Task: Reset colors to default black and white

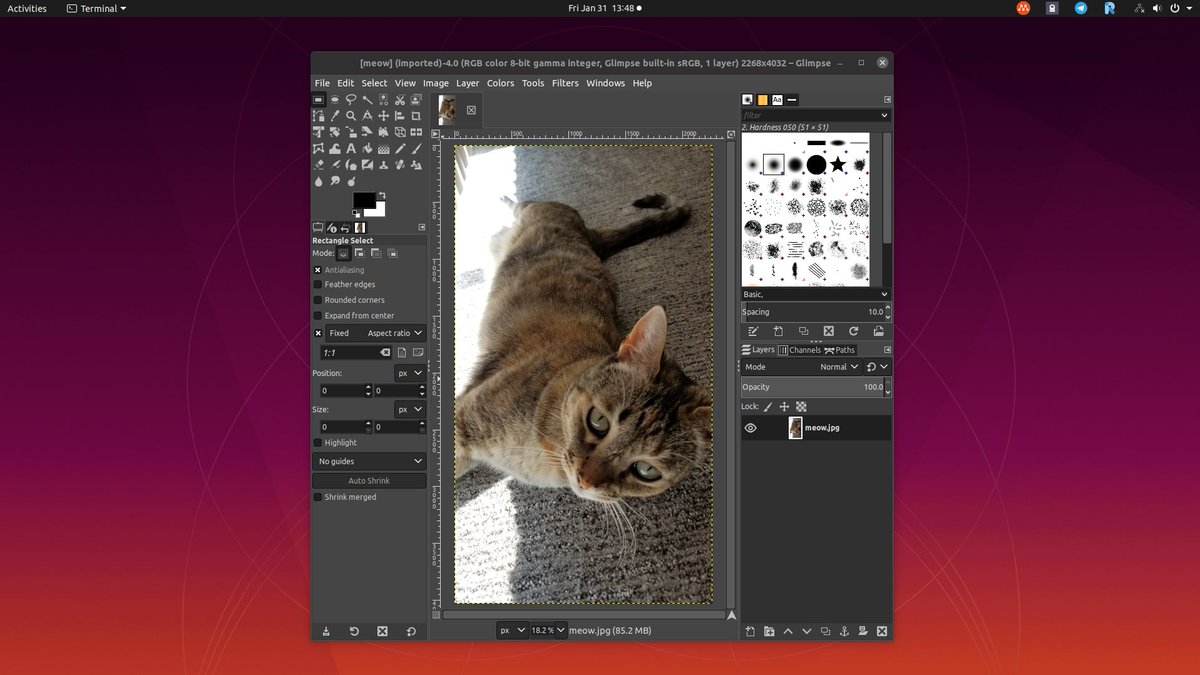Action: coord(356,213)
